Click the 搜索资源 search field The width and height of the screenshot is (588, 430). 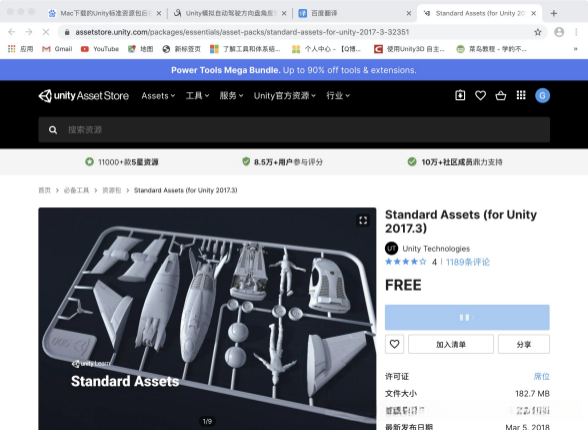pos(294,130)
